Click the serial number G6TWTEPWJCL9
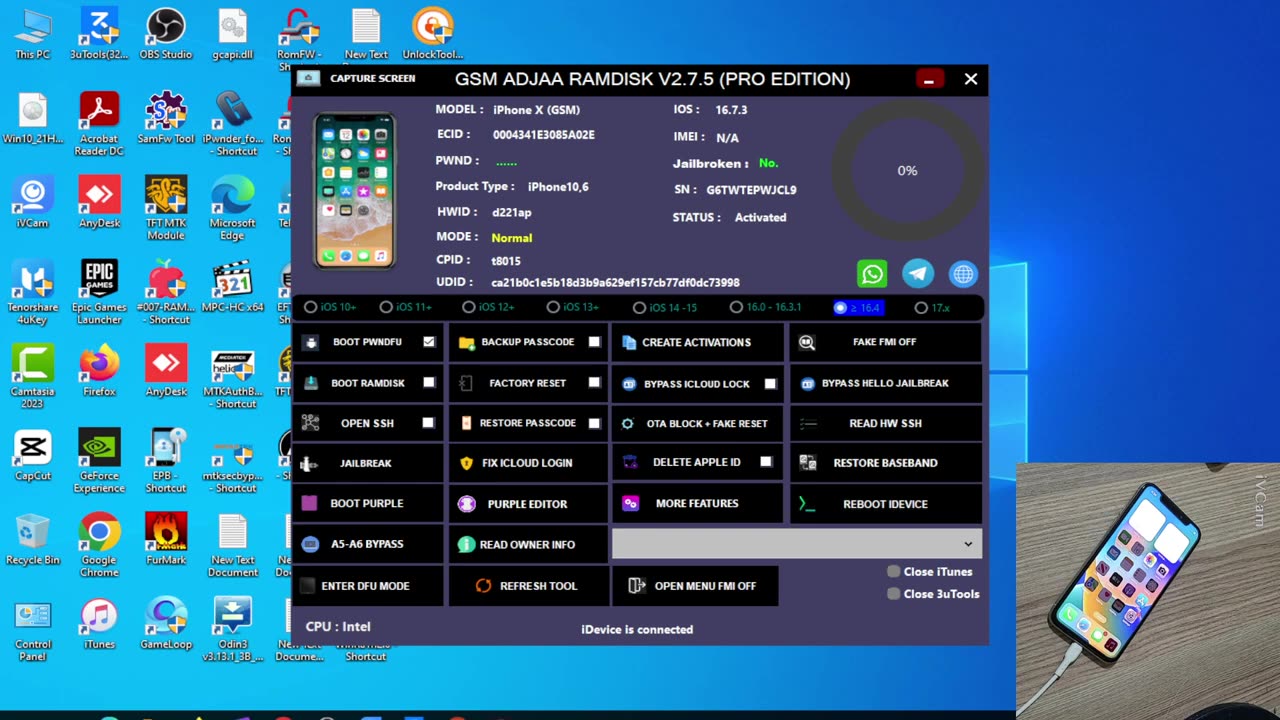1280x720 pixels. (751, 190)
